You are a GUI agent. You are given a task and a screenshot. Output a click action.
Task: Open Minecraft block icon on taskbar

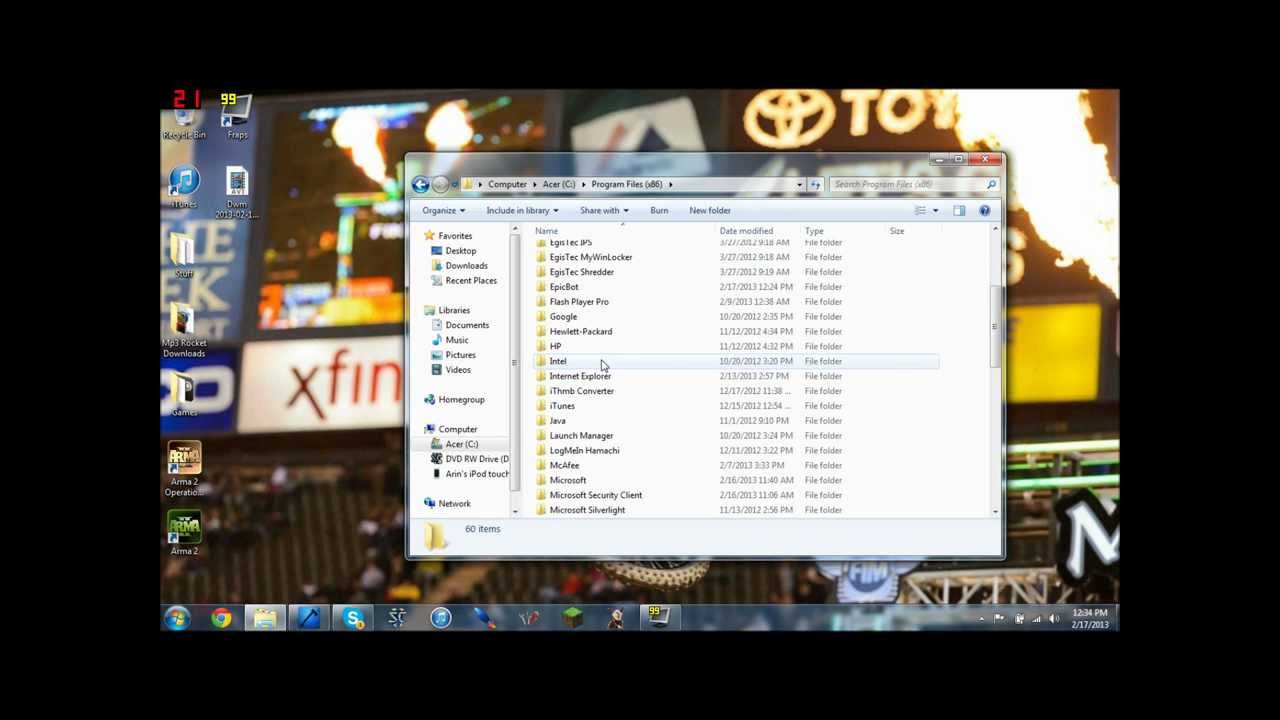573,619
